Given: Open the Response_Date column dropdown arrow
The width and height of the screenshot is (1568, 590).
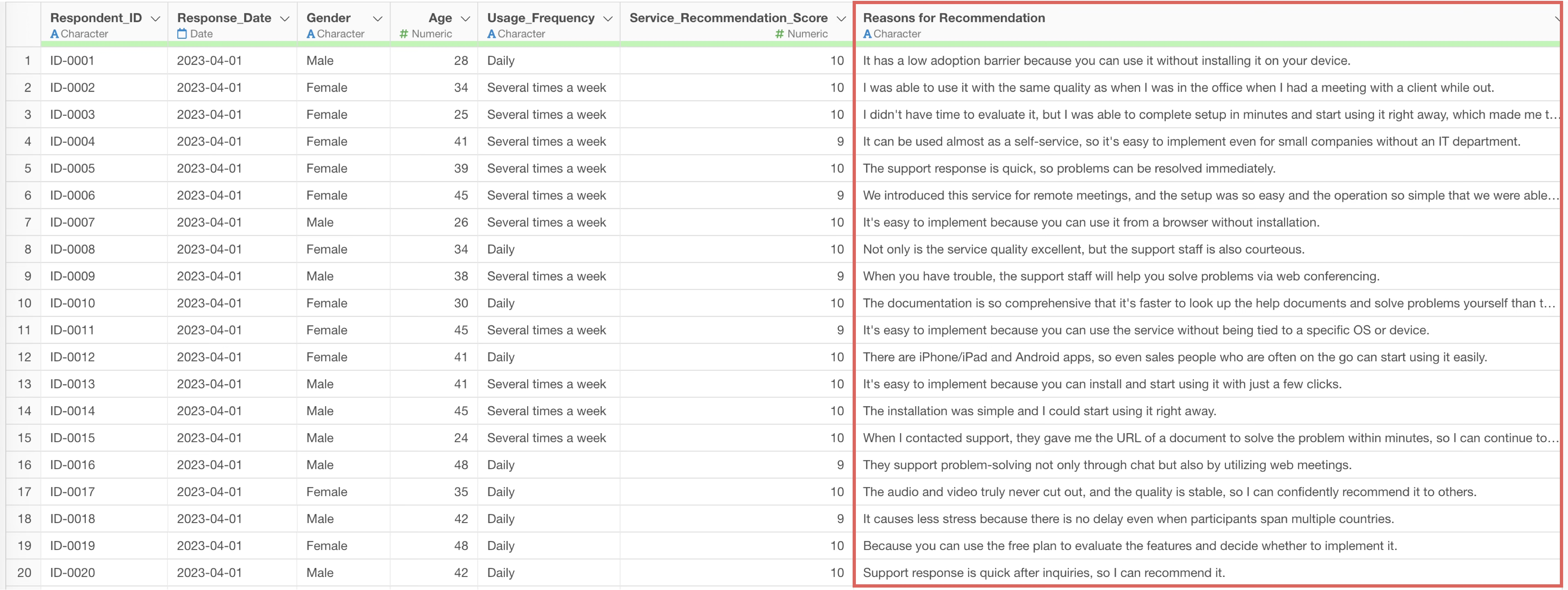Looking at the screenshot, I should (x=284, y=19).
